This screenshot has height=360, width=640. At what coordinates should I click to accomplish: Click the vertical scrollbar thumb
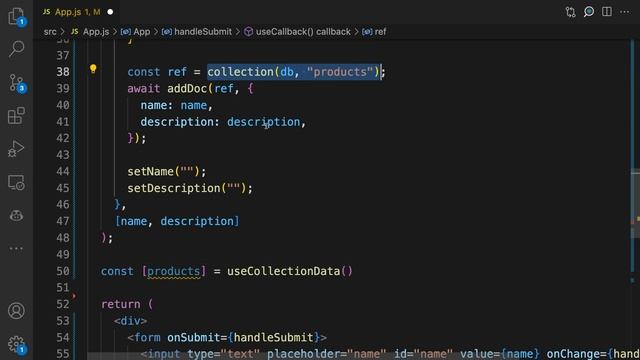[x=635, y=203]
